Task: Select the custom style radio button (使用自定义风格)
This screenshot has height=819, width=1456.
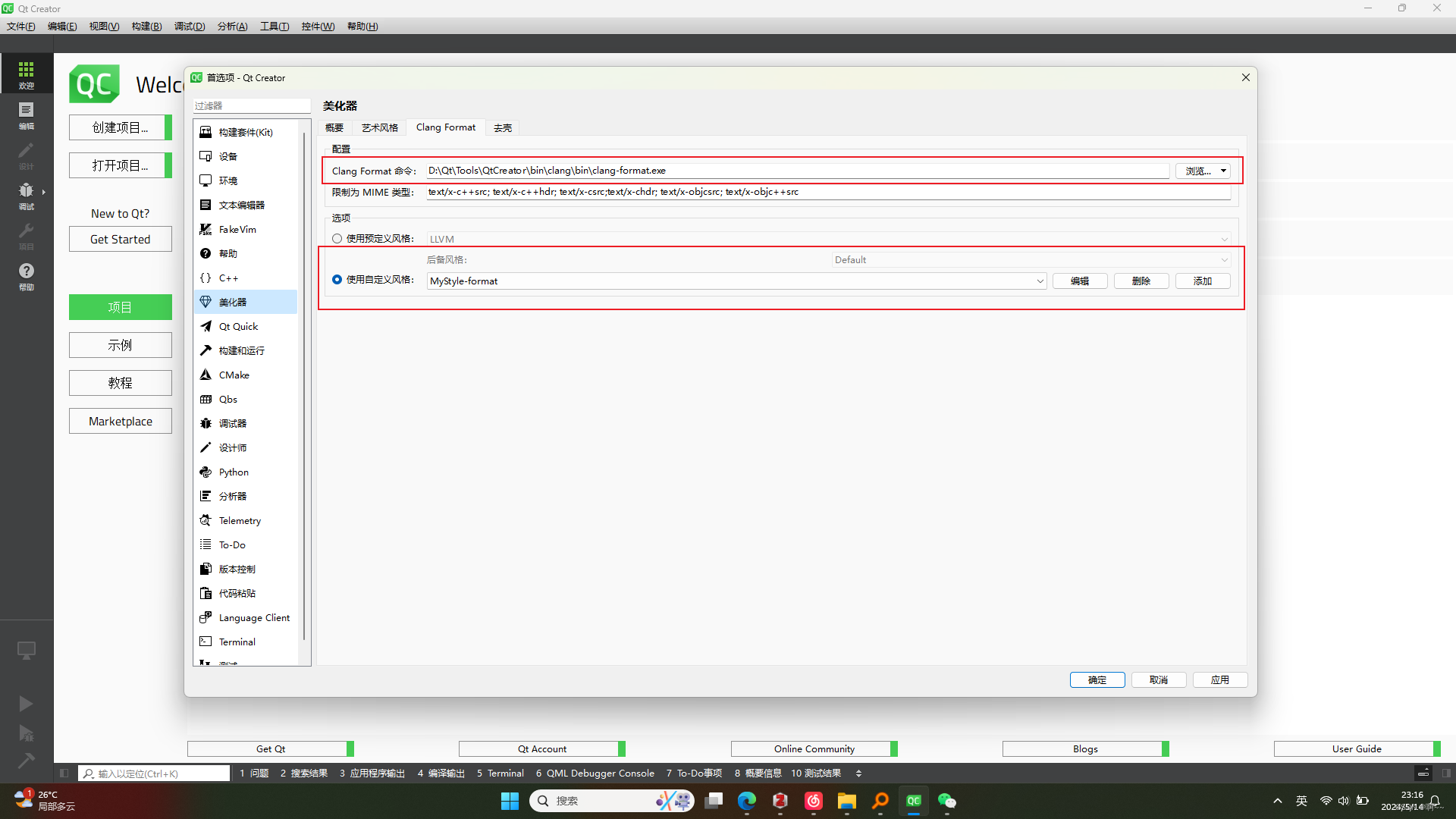Action: tap(337, 280)
